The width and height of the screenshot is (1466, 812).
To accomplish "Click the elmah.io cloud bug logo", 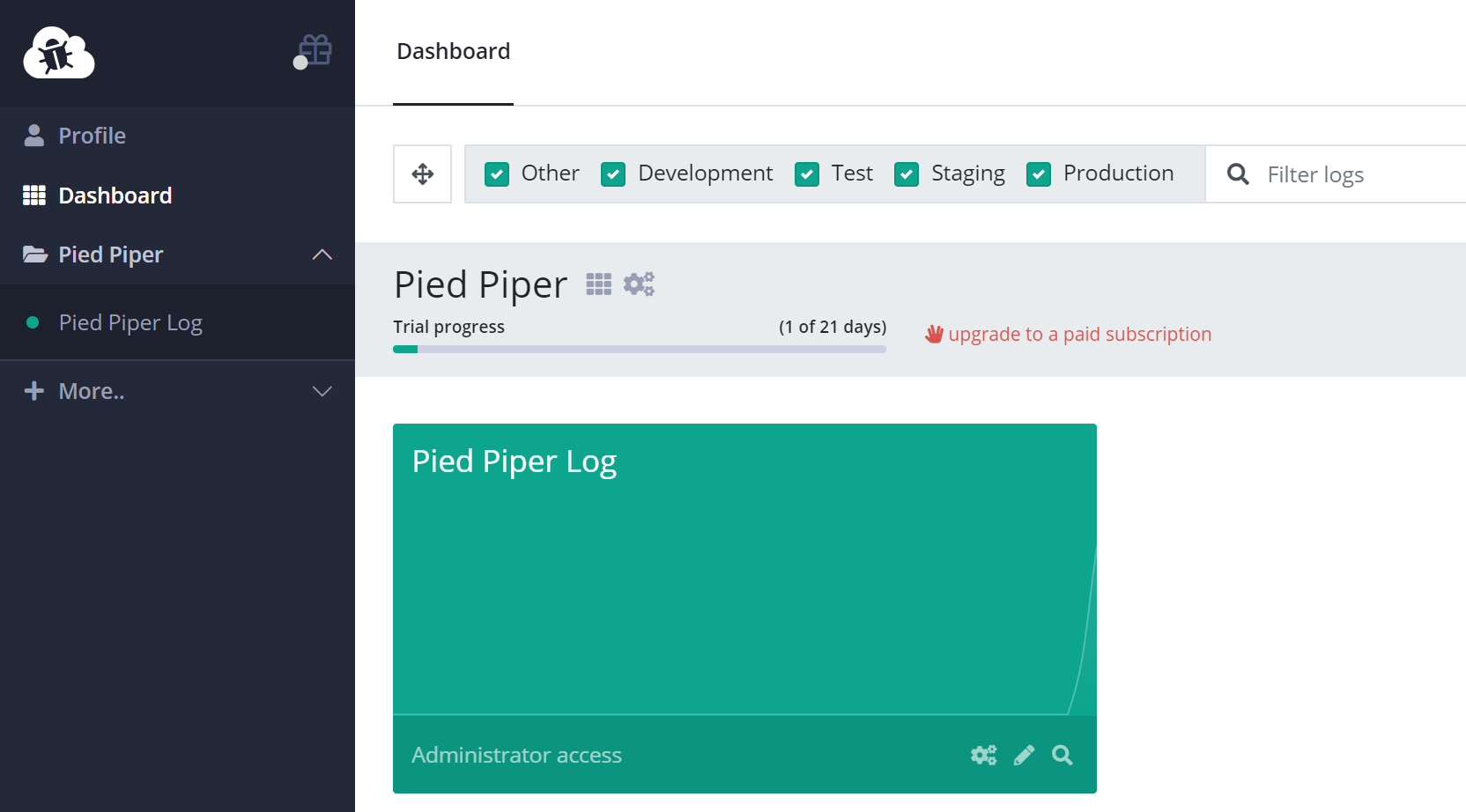I will 59,53.
